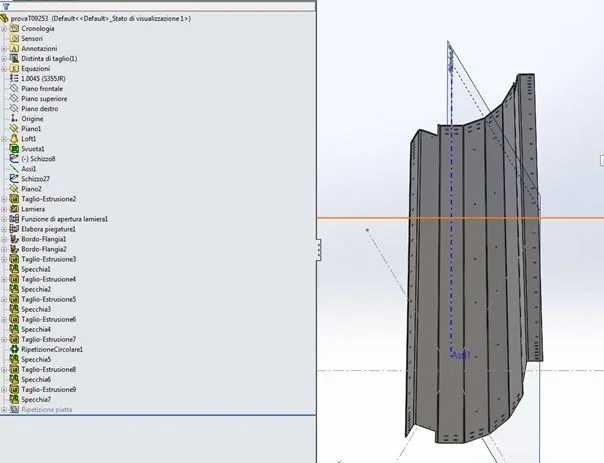Image resolution: width=604 pixels, height=463 pixels.
Task: Click the Origine origin icon
Action: coord(14,119)
